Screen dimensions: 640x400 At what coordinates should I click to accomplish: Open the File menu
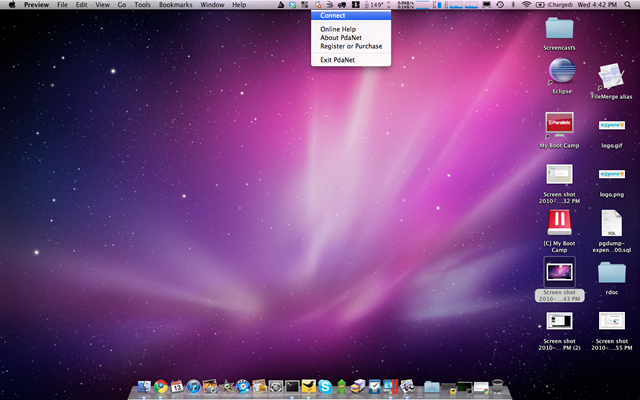62,5
